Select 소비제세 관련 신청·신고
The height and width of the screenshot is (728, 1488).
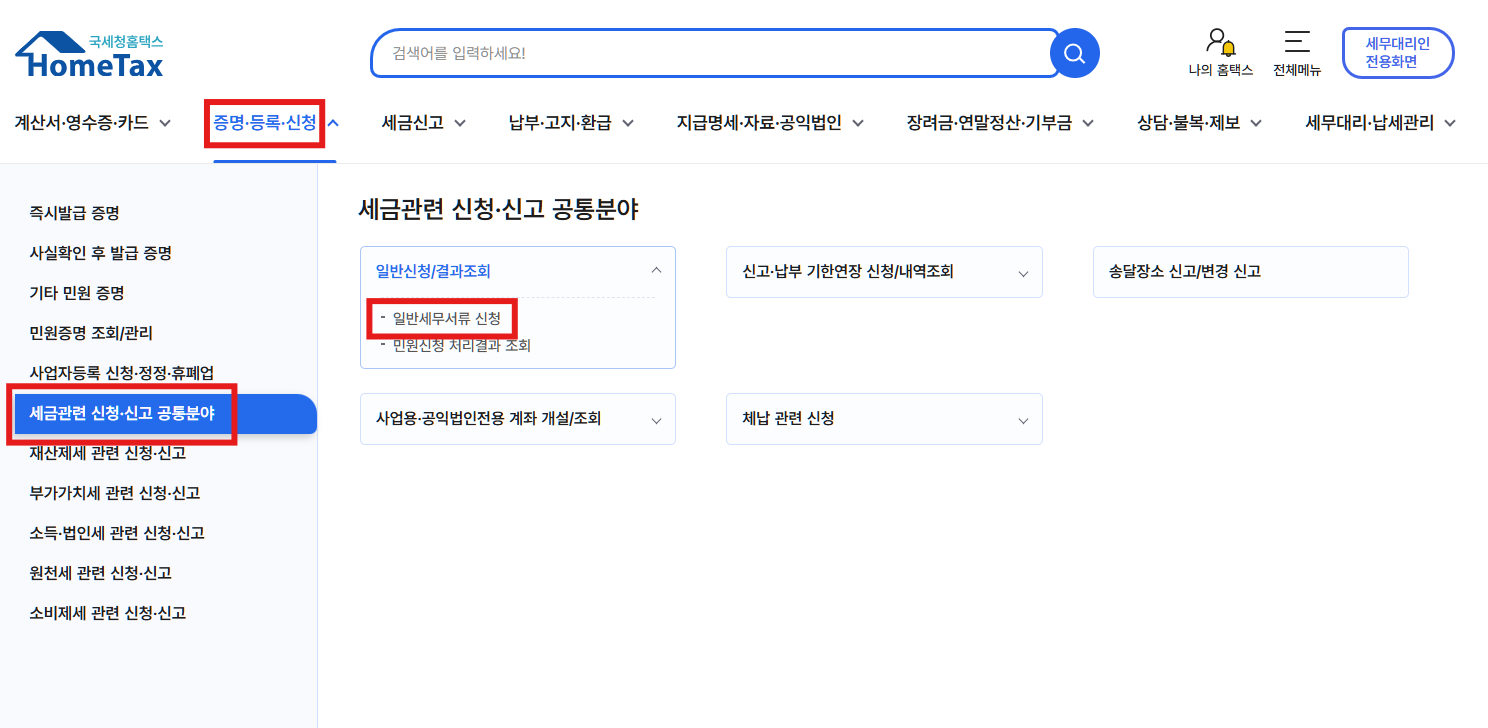pos(108,613)
